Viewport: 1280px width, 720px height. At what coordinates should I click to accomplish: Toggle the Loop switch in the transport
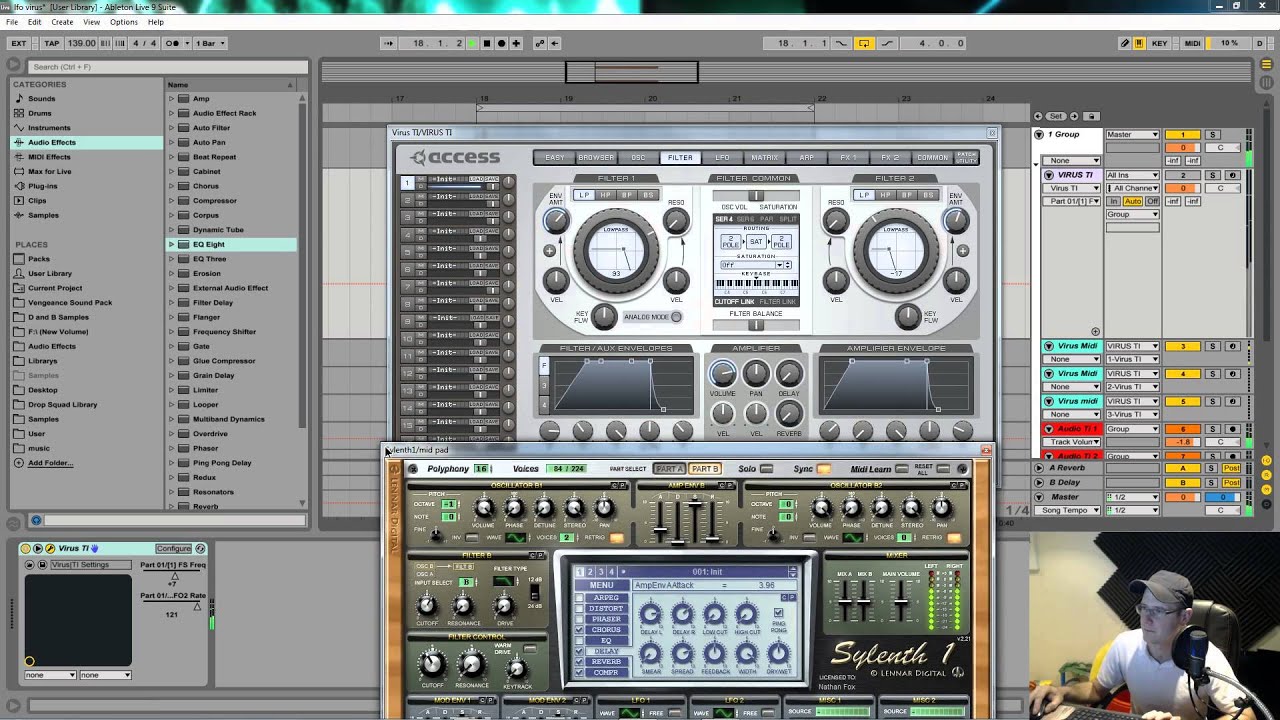(863, 43)
